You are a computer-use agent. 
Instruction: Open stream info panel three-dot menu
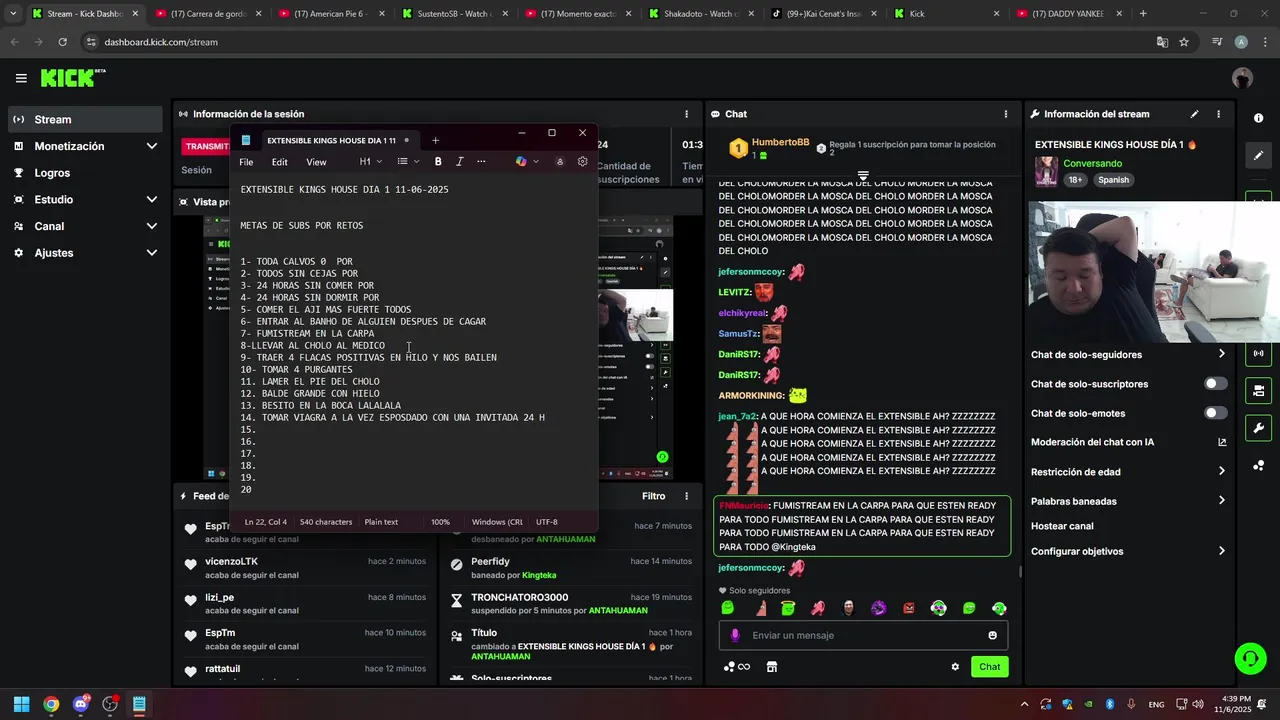click(x=1218, y=114)
